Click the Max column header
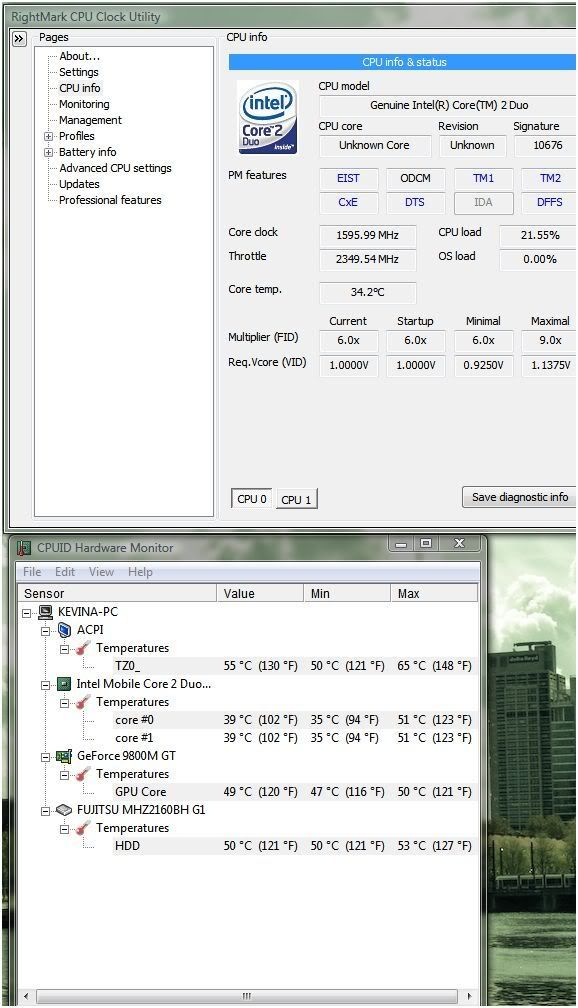The width and height of the screenshot is (578, 1008). coord(434,593)
